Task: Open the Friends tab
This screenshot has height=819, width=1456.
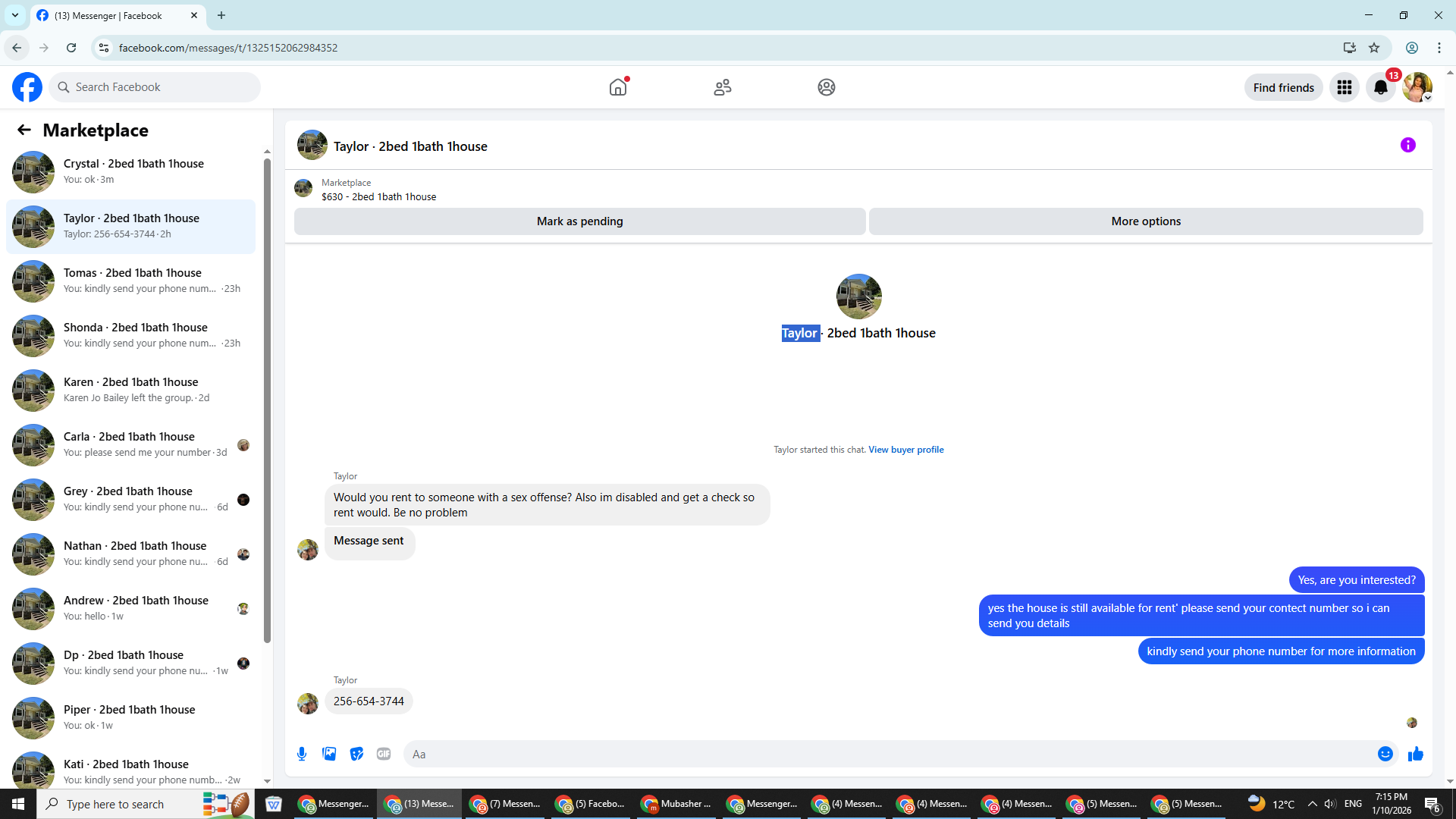Action: point(722,87)
